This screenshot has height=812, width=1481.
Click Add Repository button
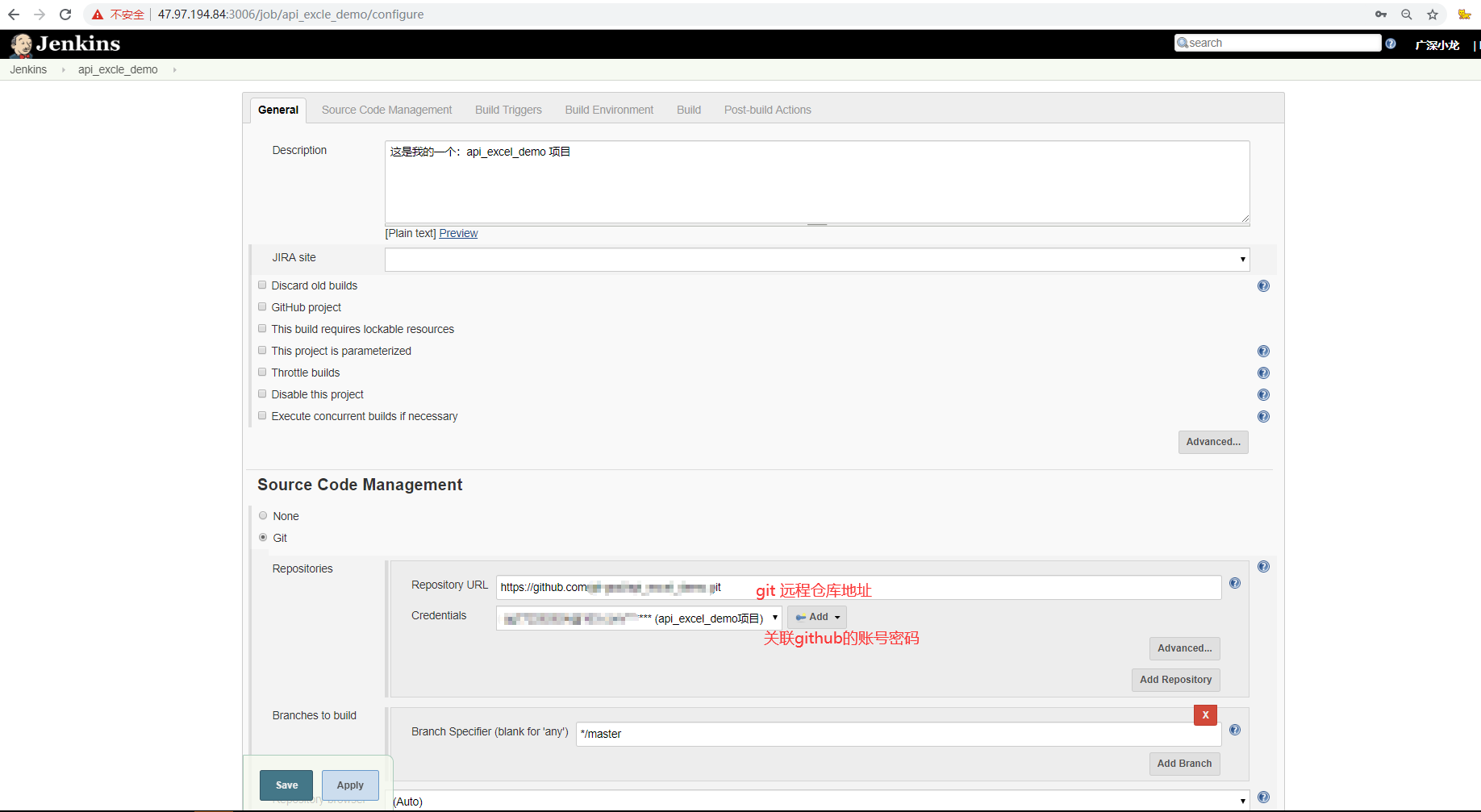tap(1176, 680)
